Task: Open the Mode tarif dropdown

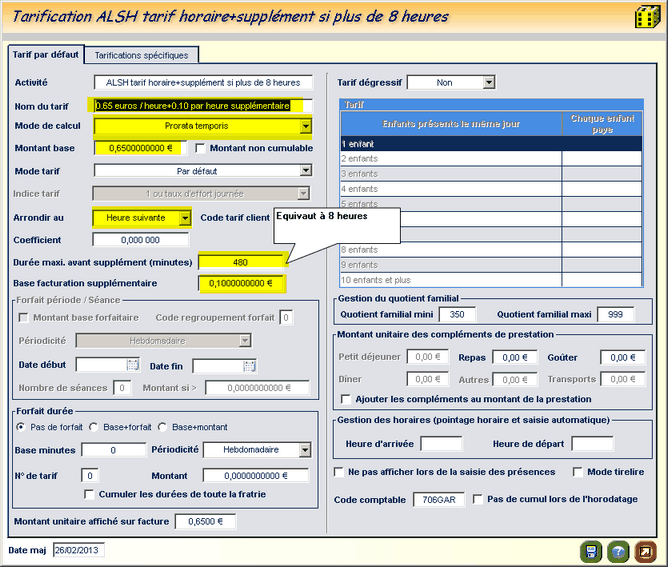Action: pyautogui.click(x=306, y=171)
